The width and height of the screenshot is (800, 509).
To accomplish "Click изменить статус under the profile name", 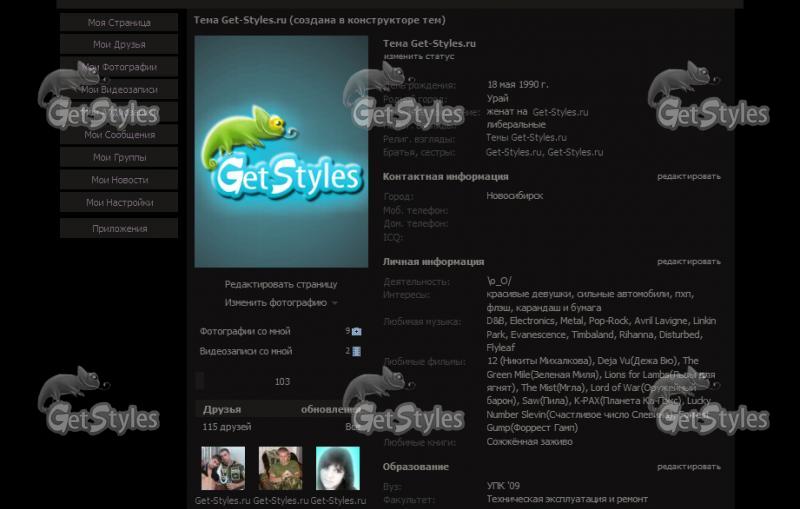I will pos(419,57).
